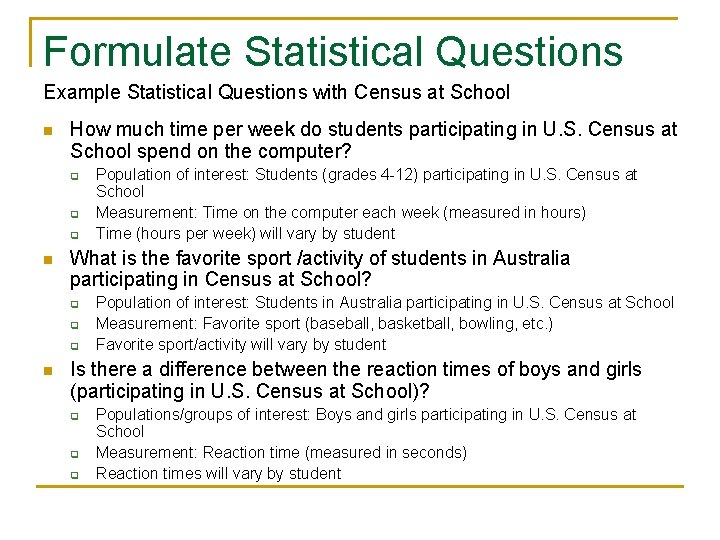Select the subtitle 'Example Statistical Questions with Census at School'

[x=276, y=93]
